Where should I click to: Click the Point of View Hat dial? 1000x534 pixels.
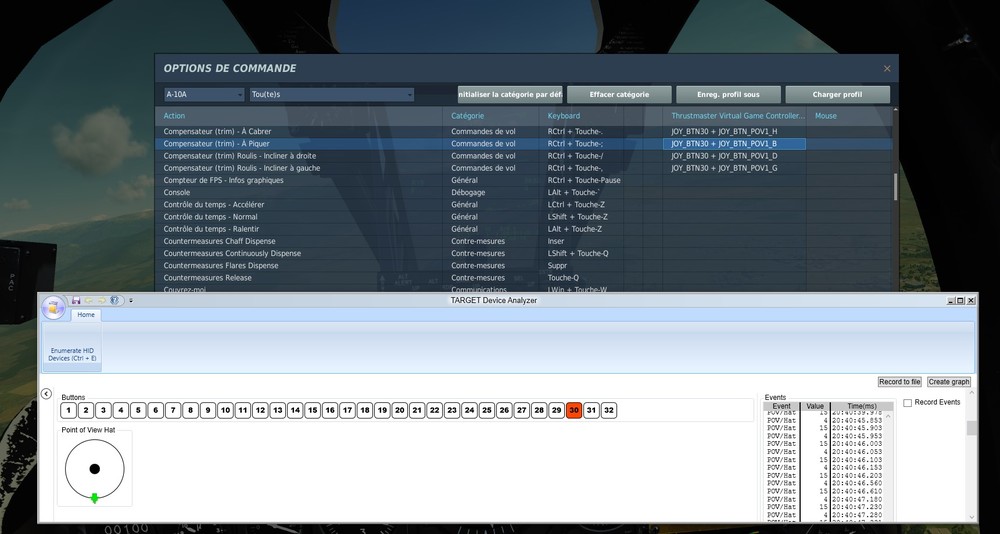pyautogui.click(x=94, y=469)
